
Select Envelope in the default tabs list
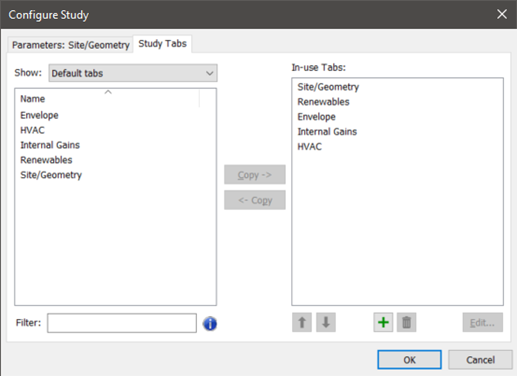[x=39, y=115]
